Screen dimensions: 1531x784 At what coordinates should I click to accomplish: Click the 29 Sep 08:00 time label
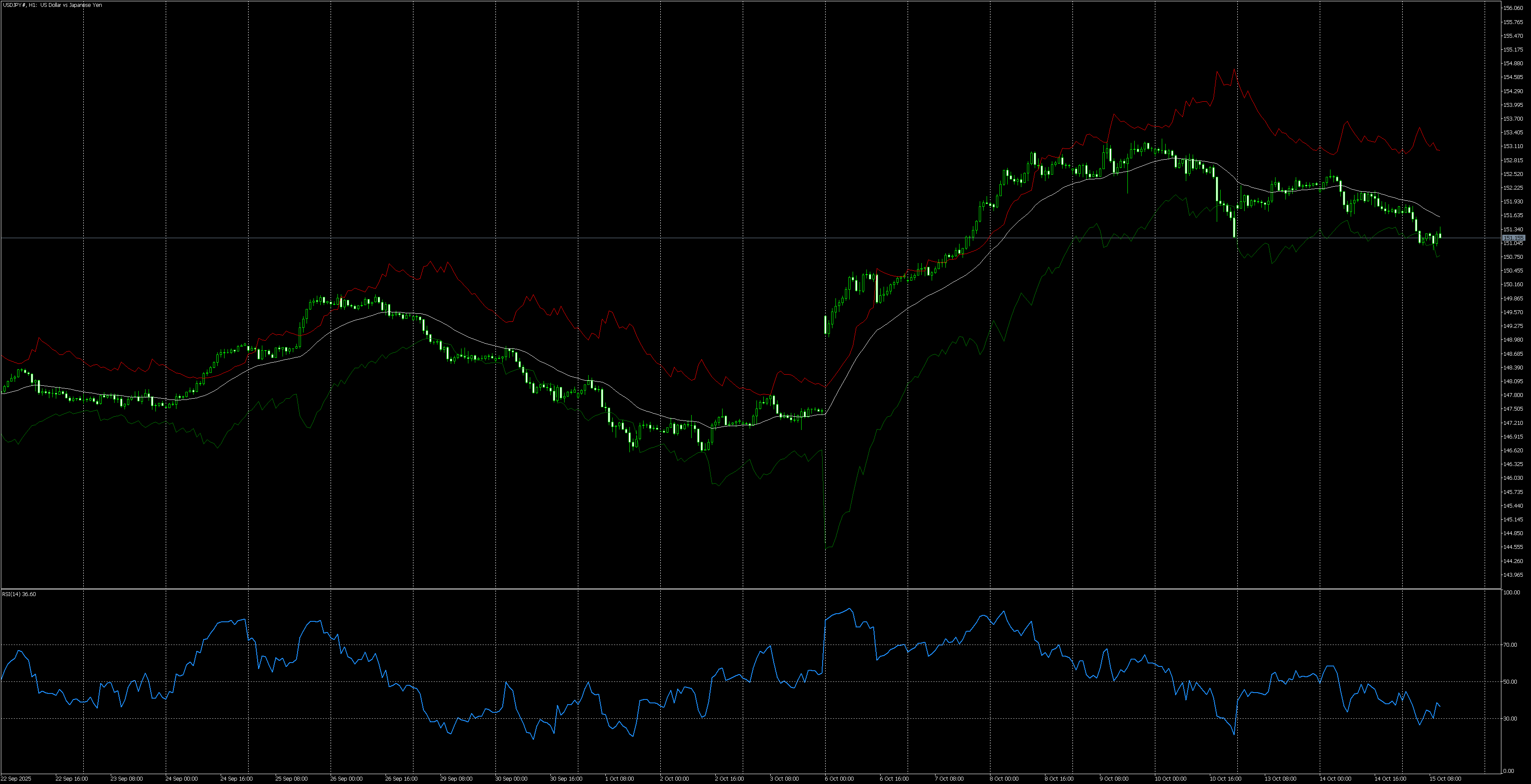[456, 779]
